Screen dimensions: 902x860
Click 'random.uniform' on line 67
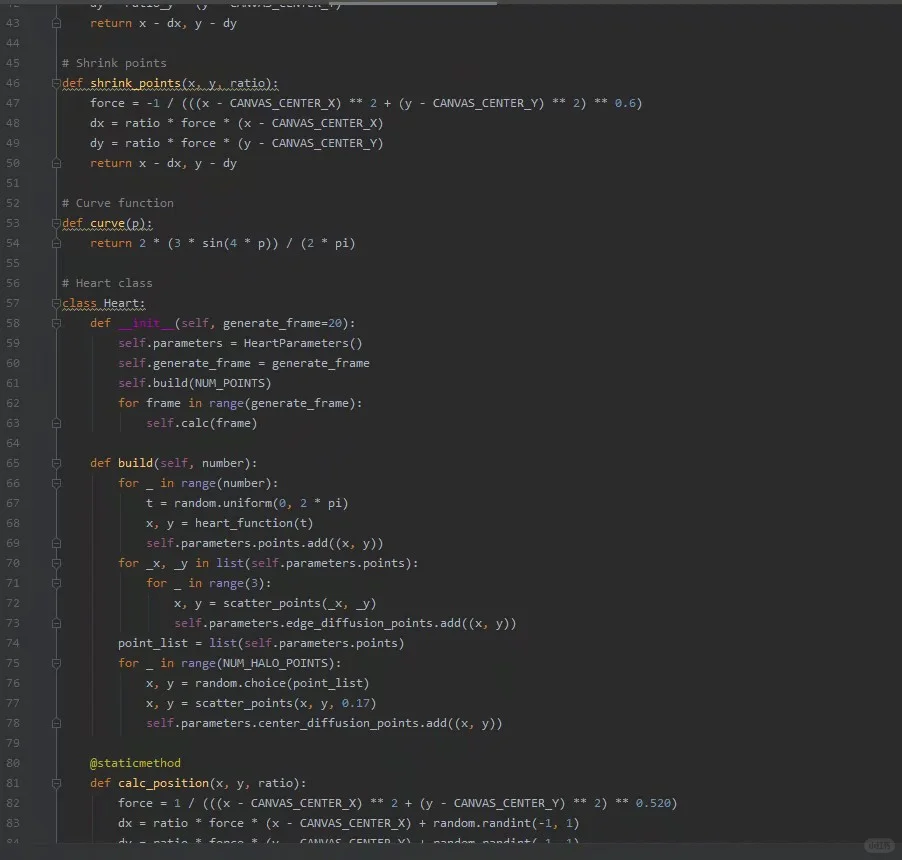[x=223, y=503]
